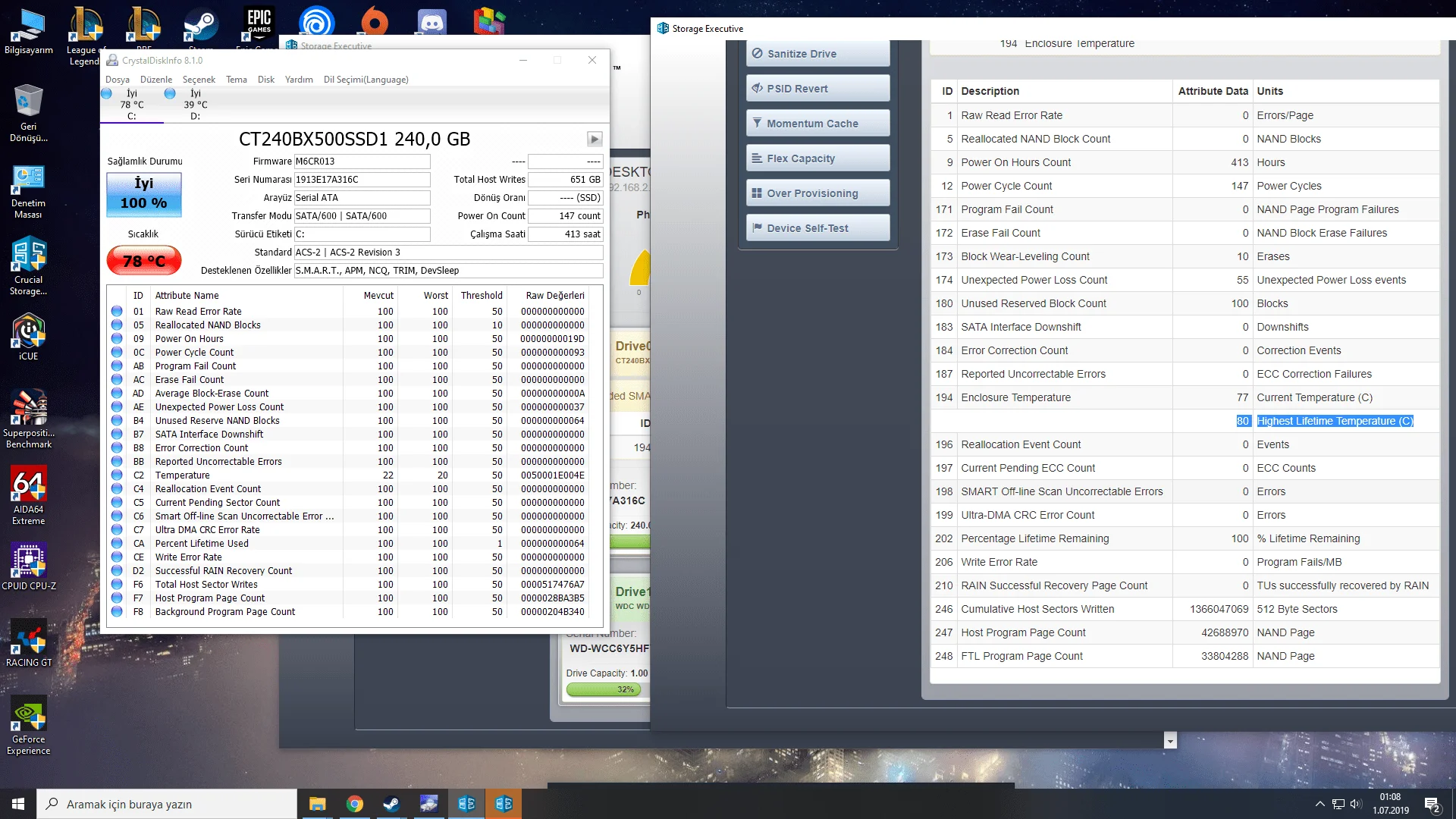Open PSID Revert option

coord(817,89)
